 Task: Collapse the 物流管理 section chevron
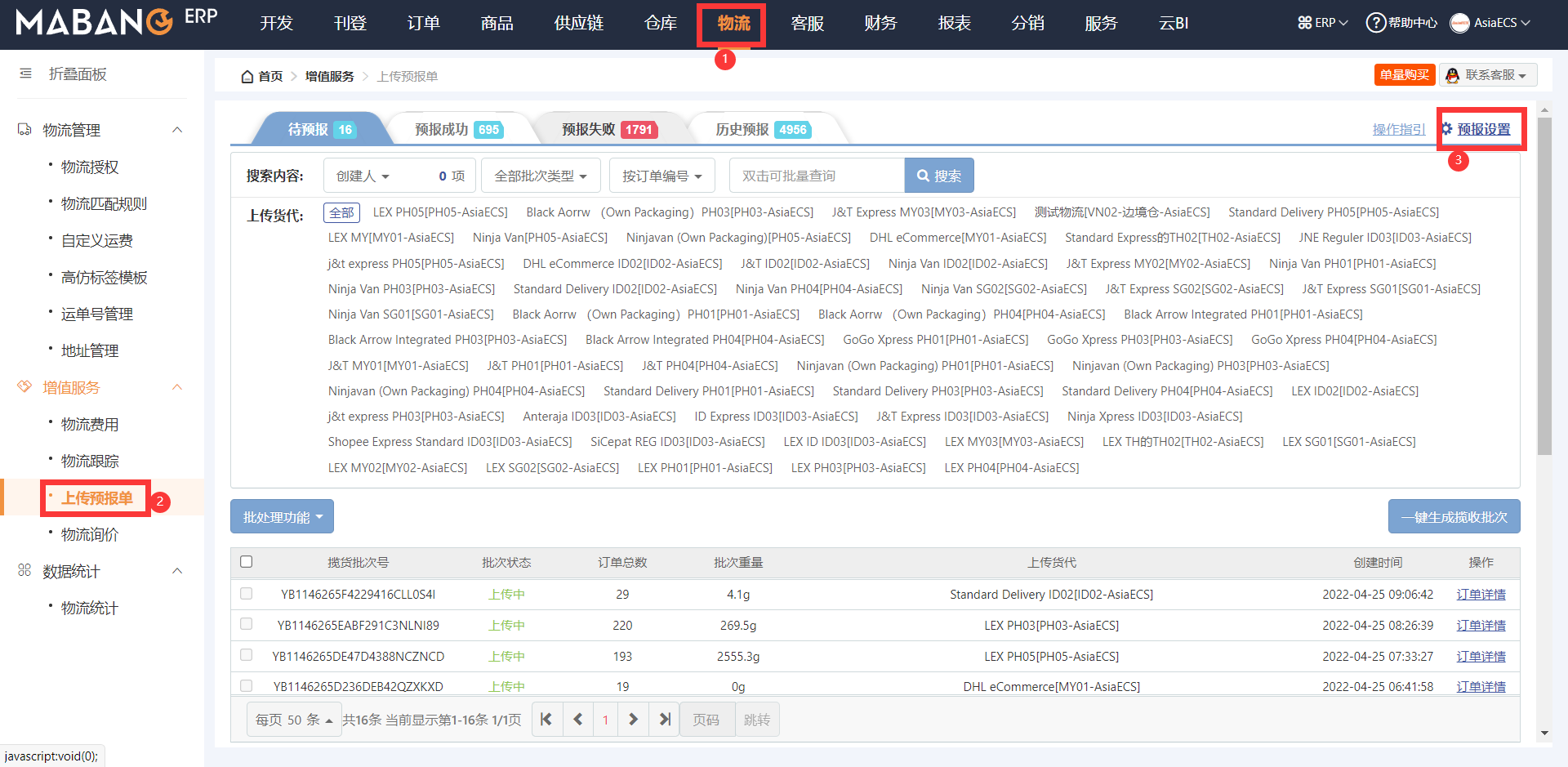[x=177, y=130]
